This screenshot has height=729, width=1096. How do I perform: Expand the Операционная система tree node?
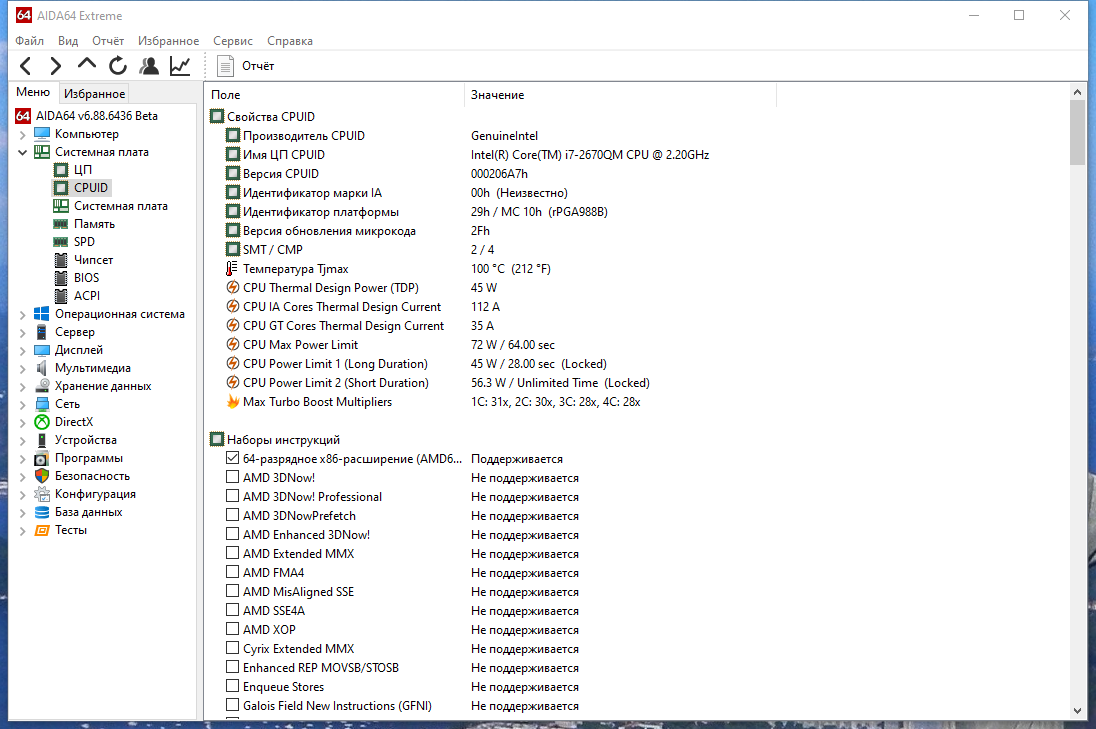pos(22,315)
